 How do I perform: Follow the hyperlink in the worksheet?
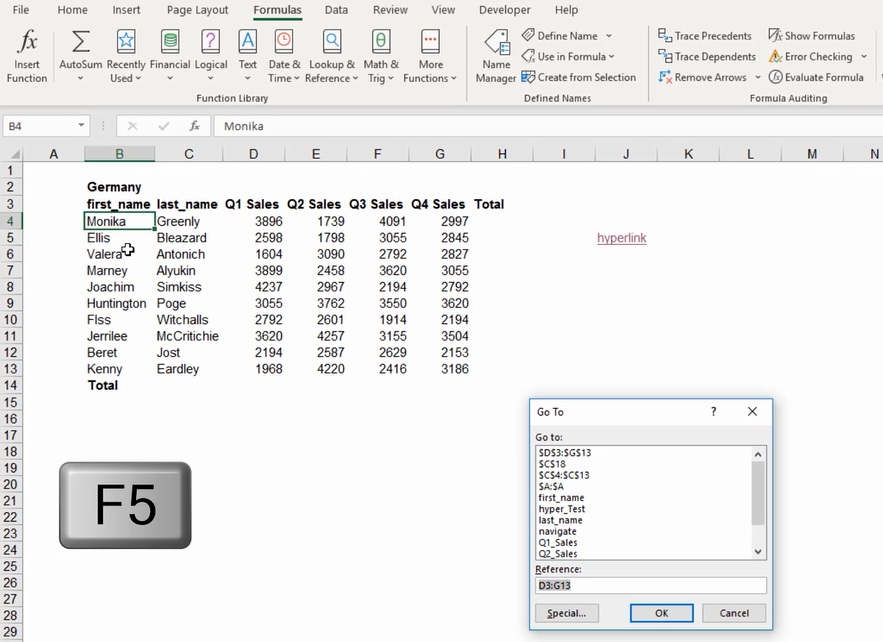click(621, 239)
